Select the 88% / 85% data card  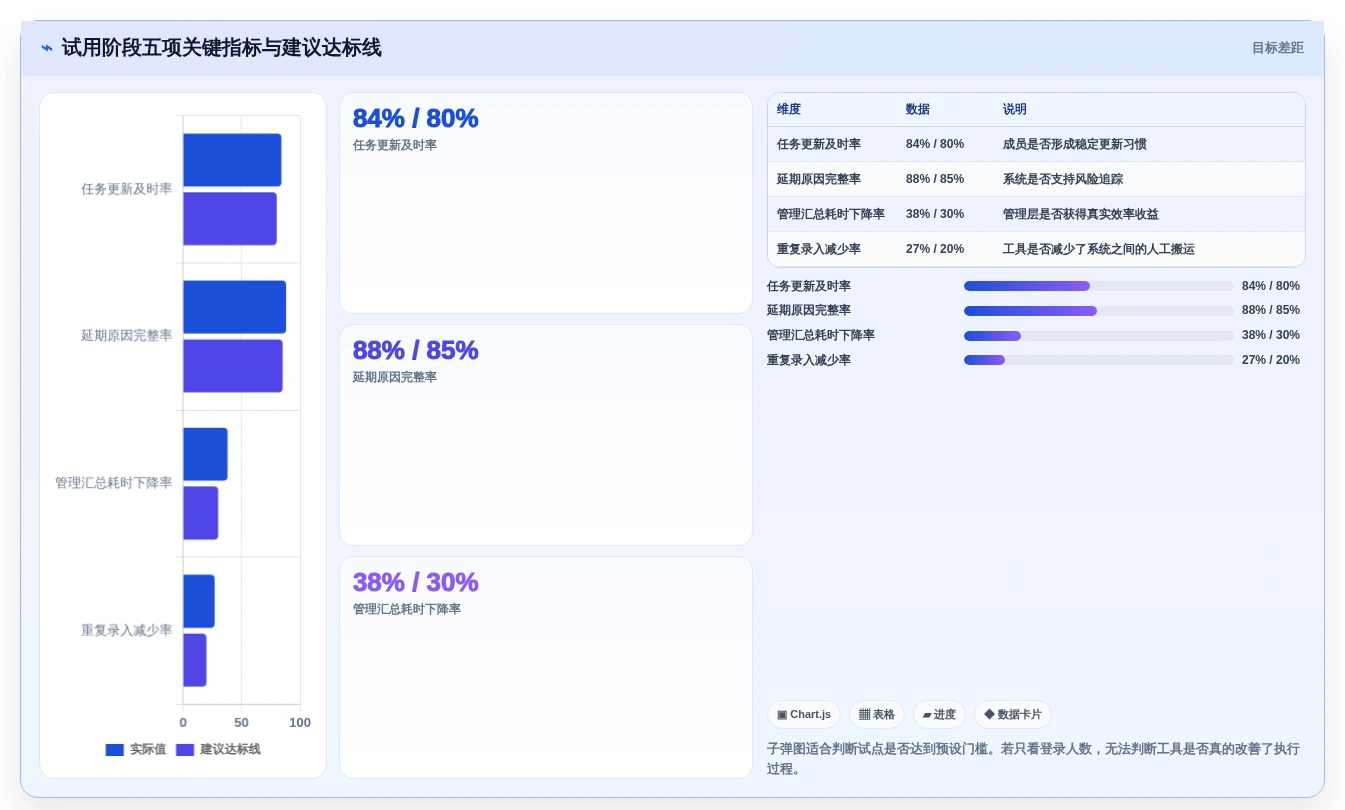546,435
